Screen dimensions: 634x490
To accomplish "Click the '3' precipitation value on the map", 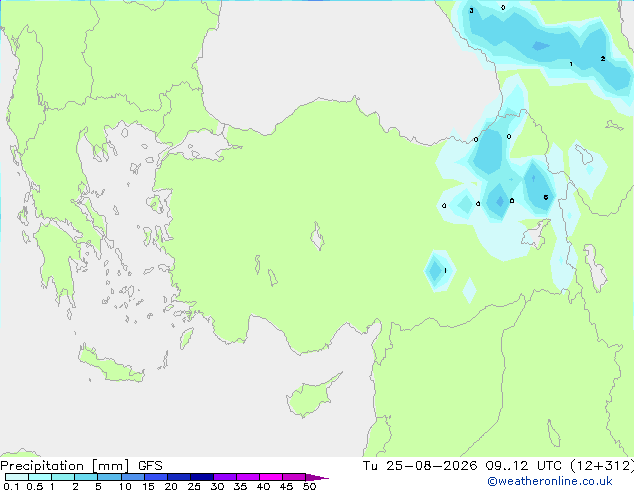I will [x=471, y=11].
